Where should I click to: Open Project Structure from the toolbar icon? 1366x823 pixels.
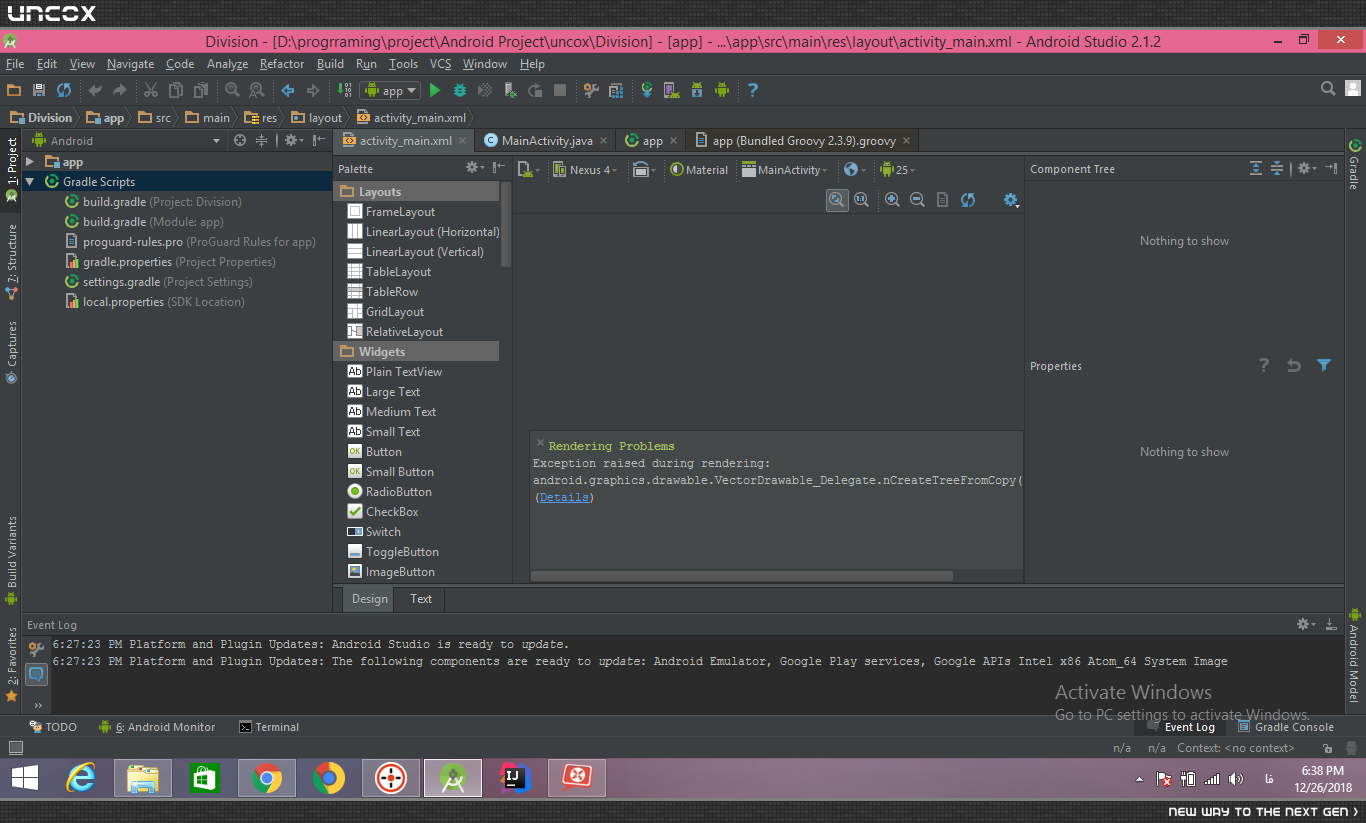click(616, 90)
